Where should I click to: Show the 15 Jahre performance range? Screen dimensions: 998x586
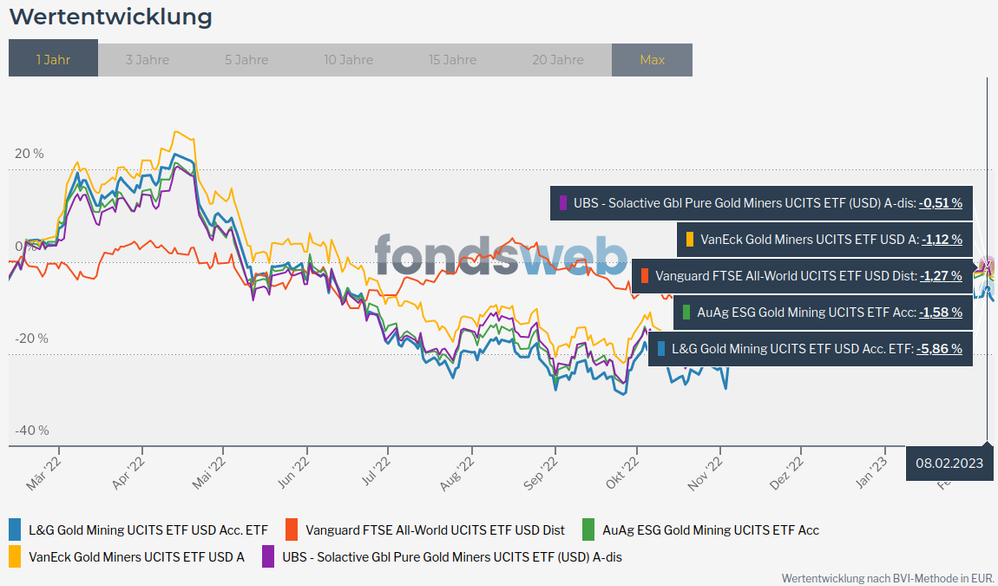click(453, 59)
